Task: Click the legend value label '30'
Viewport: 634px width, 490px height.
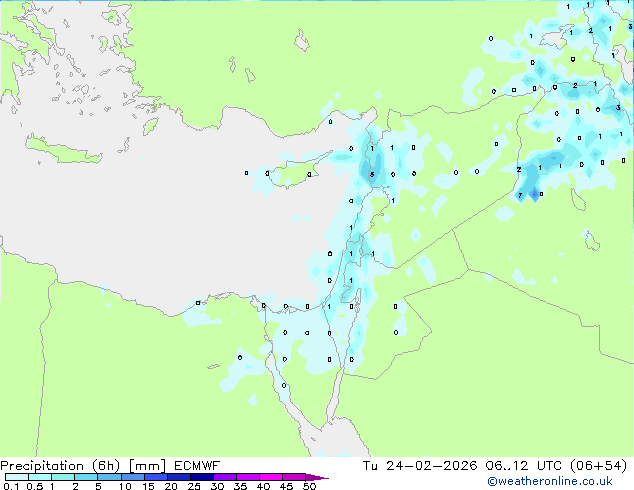Action: click(x=217, y=486)
